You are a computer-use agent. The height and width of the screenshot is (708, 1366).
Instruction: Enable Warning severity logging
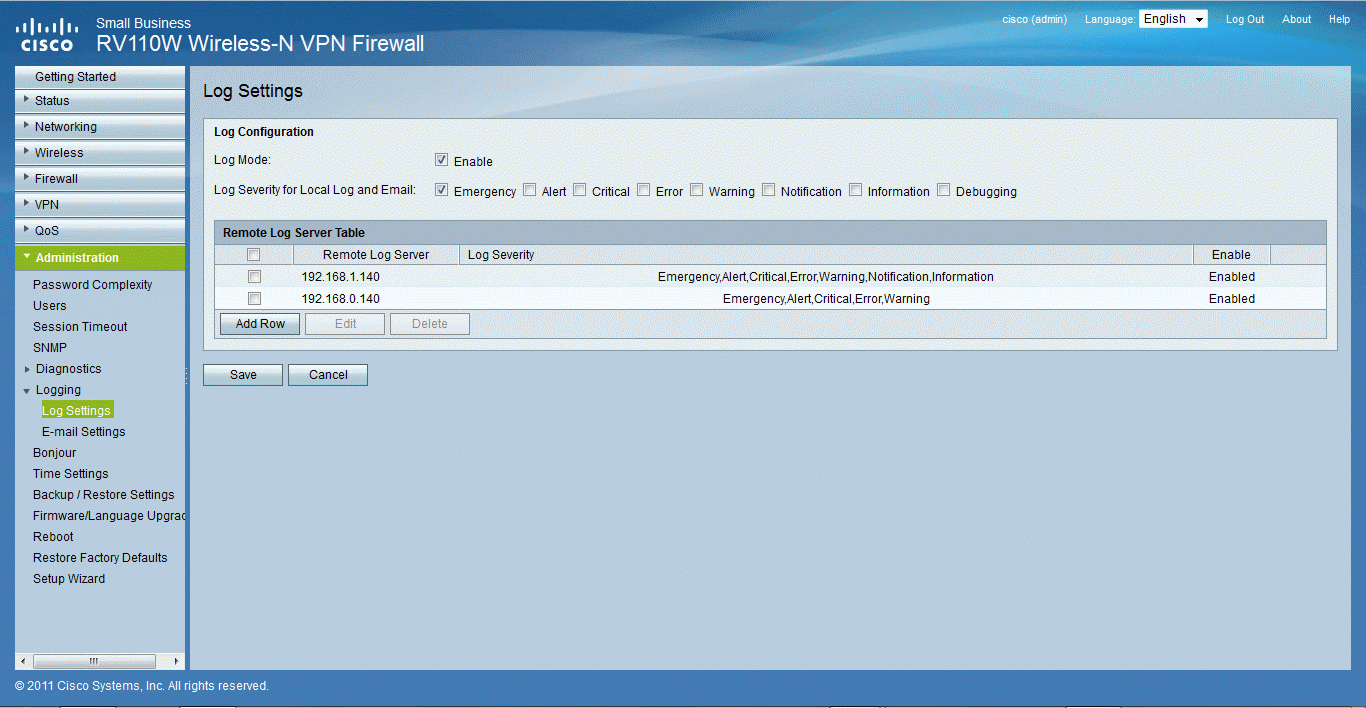coord(696,190)
